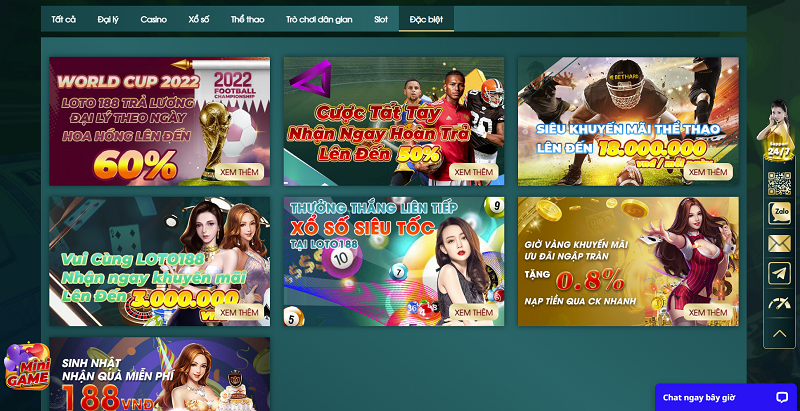Viewport: 800px width, 411px height.
Task: Click the QR code icon
Action: pos(779,183)
